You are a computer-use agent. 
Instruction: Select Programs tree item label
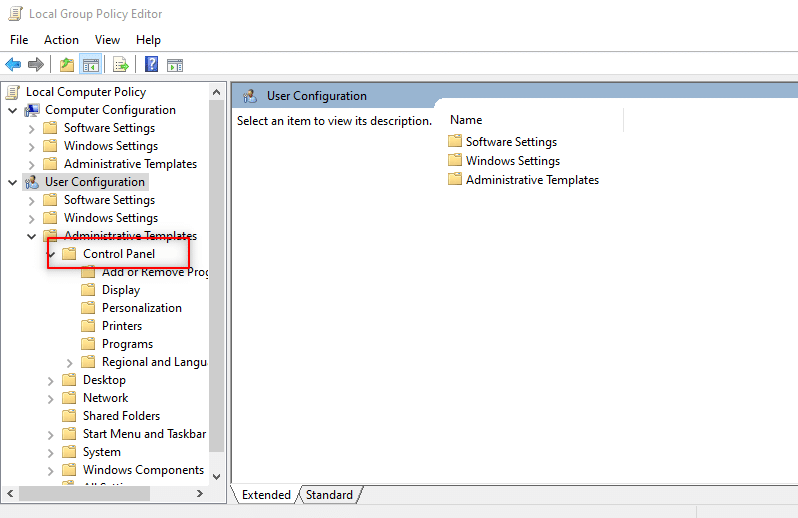127,344
